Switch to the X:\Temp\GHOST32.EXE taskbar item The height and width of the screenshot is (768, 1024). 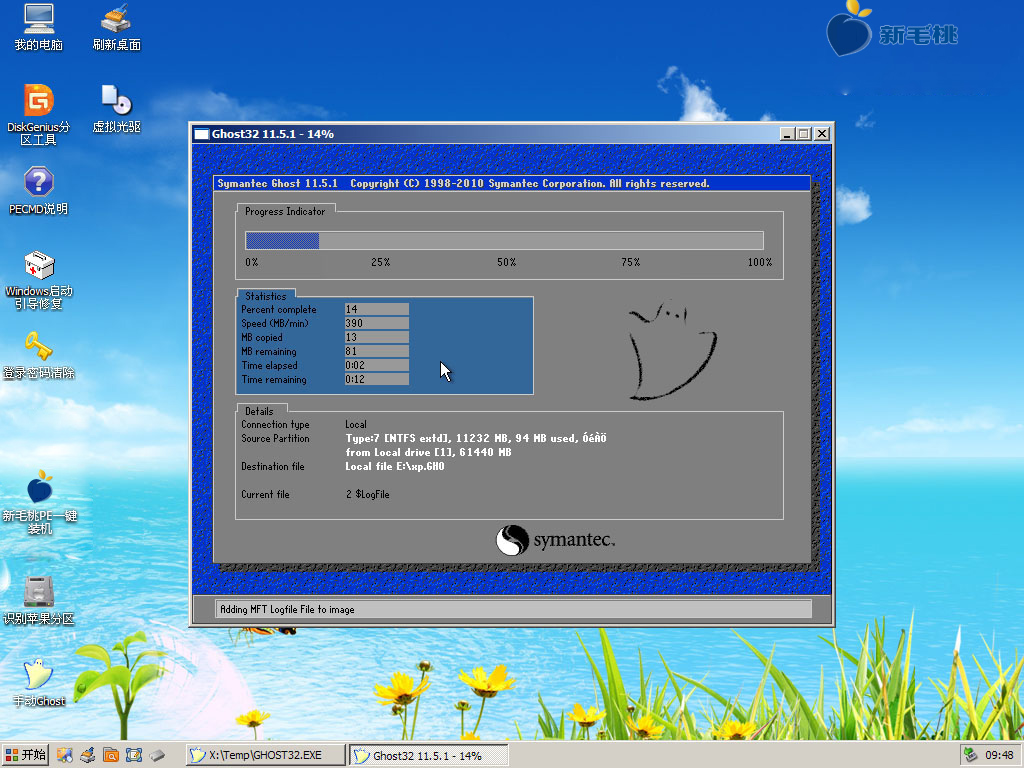264,756
